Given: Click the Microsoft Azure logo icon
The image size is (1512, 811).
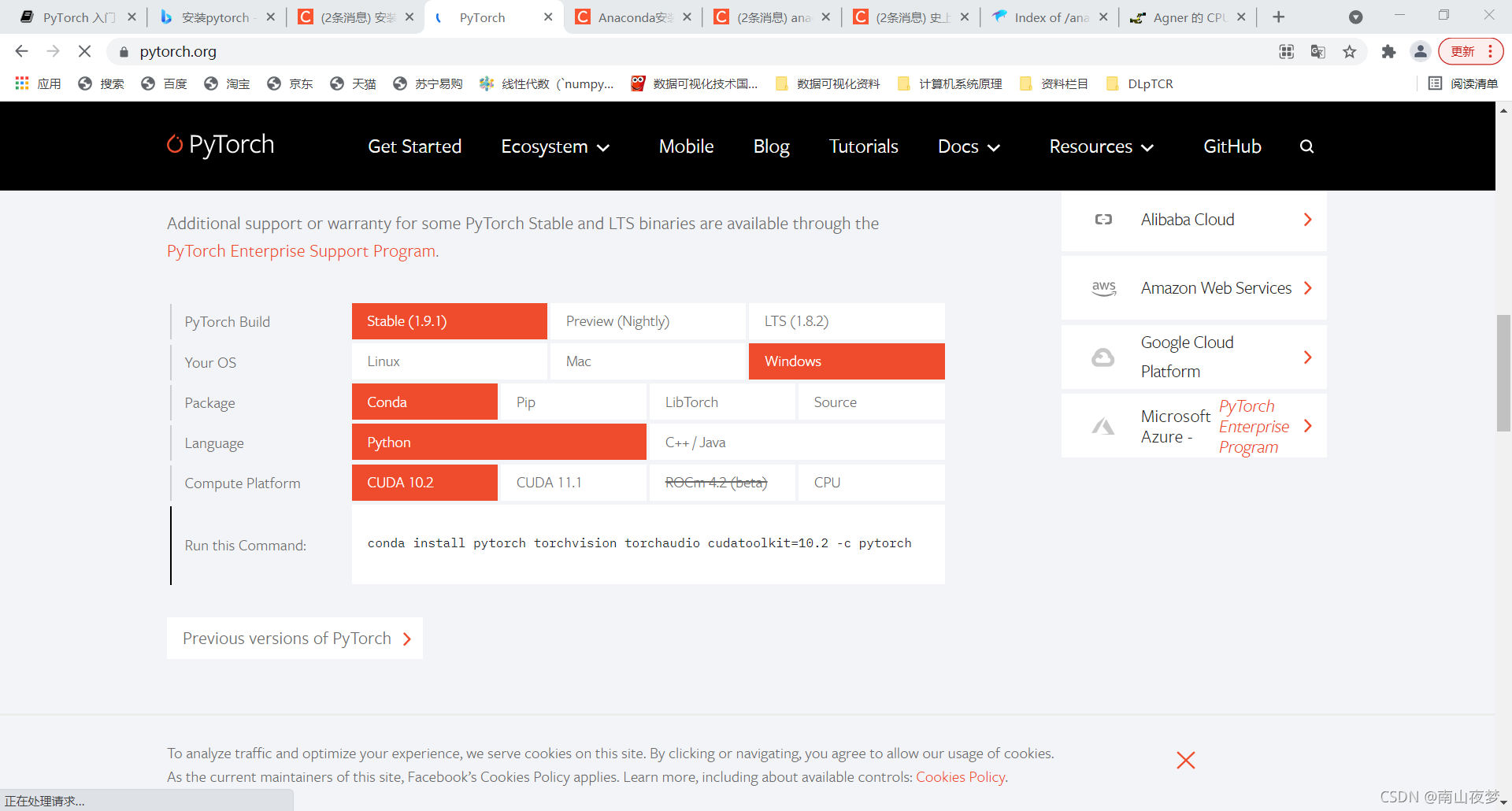Looking at the screenshot, I should 1103,427.
